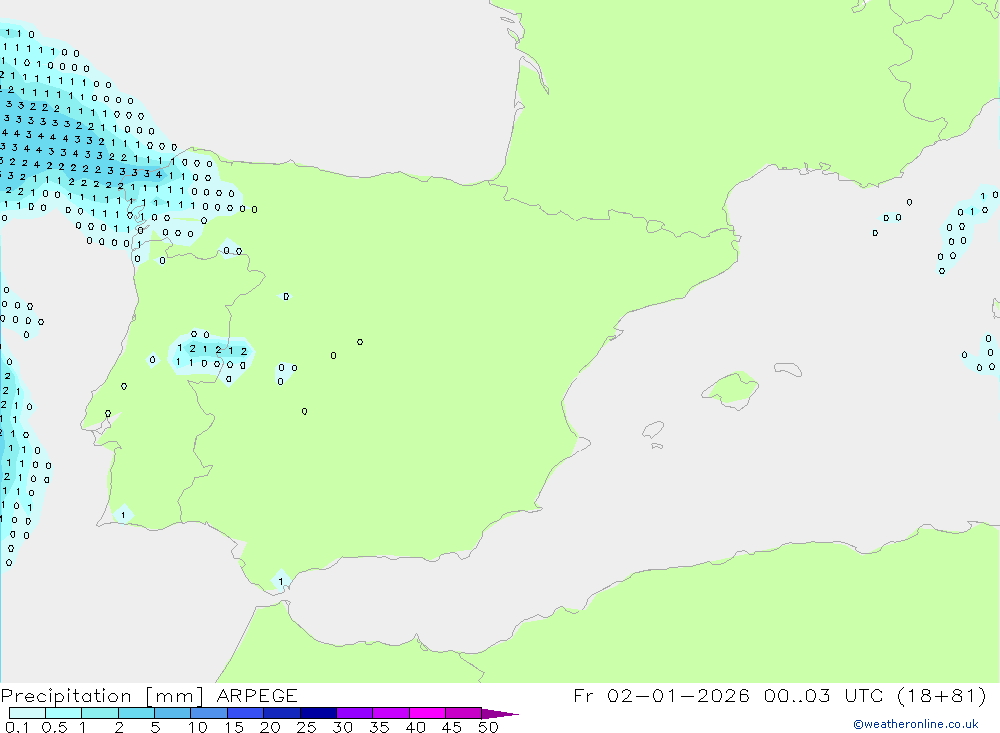
Task: Select the 30–35 mm purple legend swatch
Action: (354, 713)
